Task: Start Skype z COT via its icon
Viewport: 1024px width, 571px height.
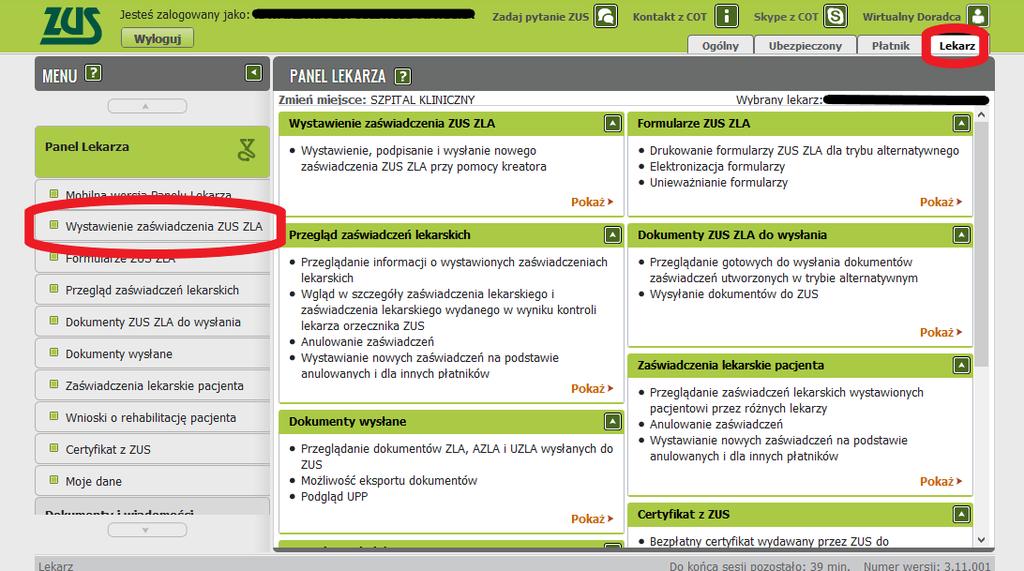Action: click(835, 16)
